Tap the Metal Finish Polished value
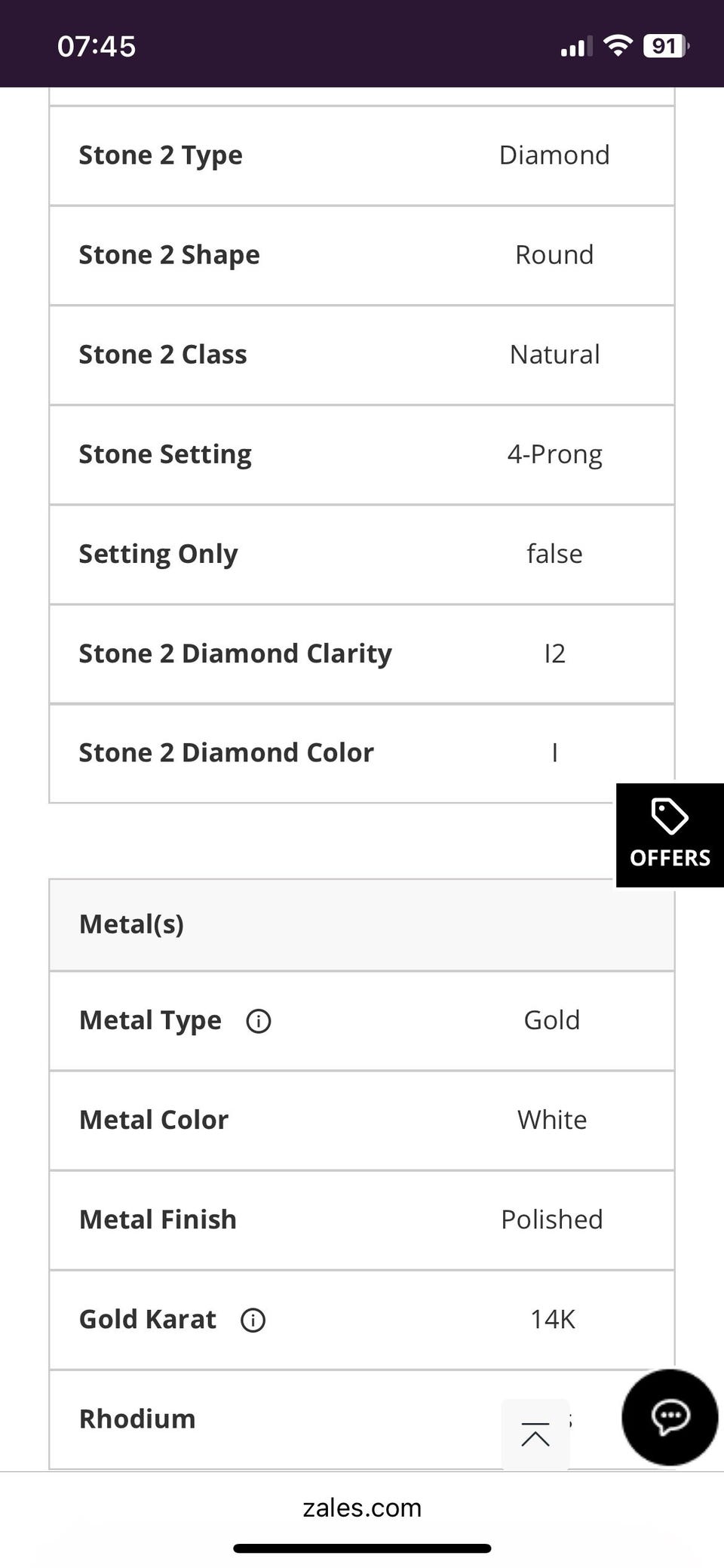The height and width of the screenshot is (1568, 724). [x=552, y=1219]
